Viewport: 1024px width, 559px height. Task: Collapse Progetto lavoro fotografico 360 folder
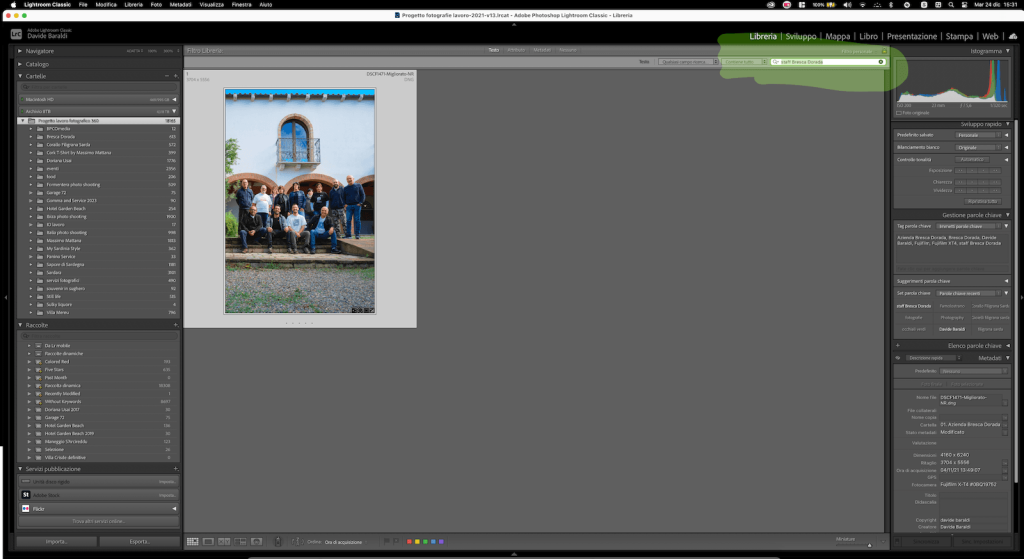click(24, 121)
